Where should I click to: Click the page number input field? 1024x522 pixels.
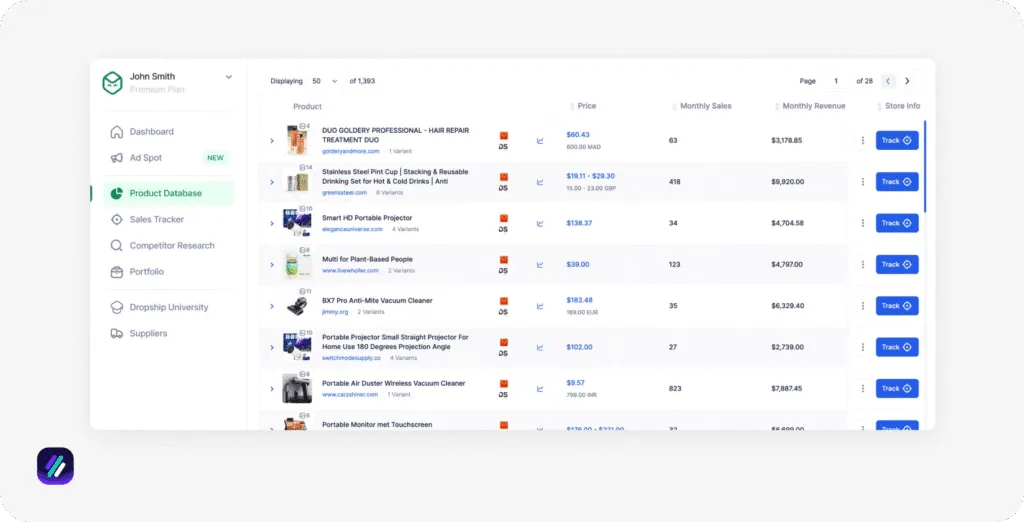click(x=835, y=81)
